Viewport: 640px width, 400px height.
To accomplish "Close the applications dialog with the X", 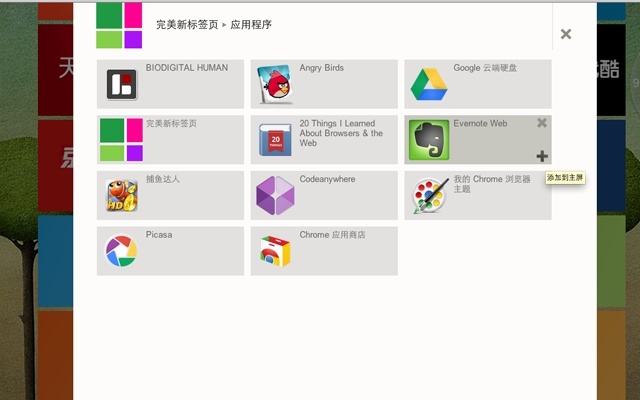I will 566,34.
